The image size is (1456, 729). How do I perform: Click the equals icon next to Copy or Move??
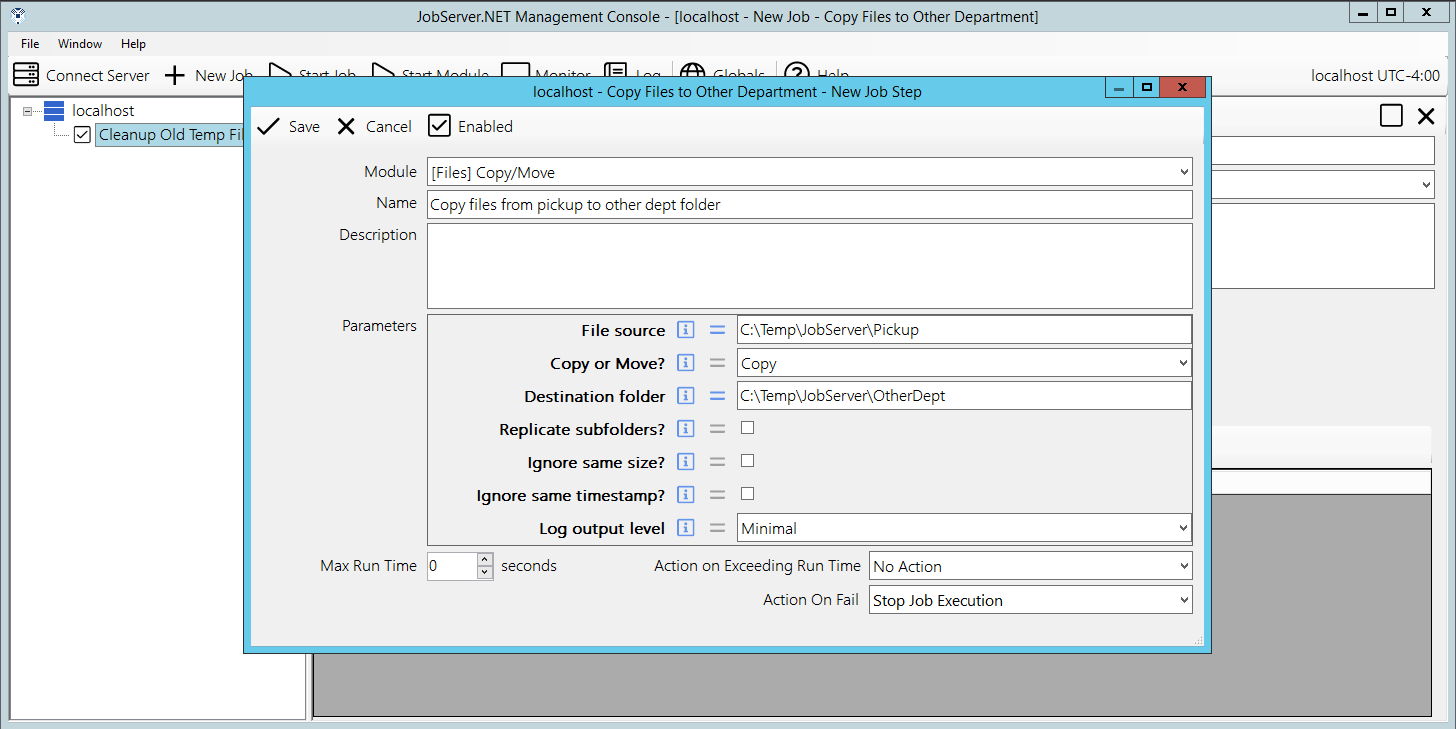pos(717,363)
